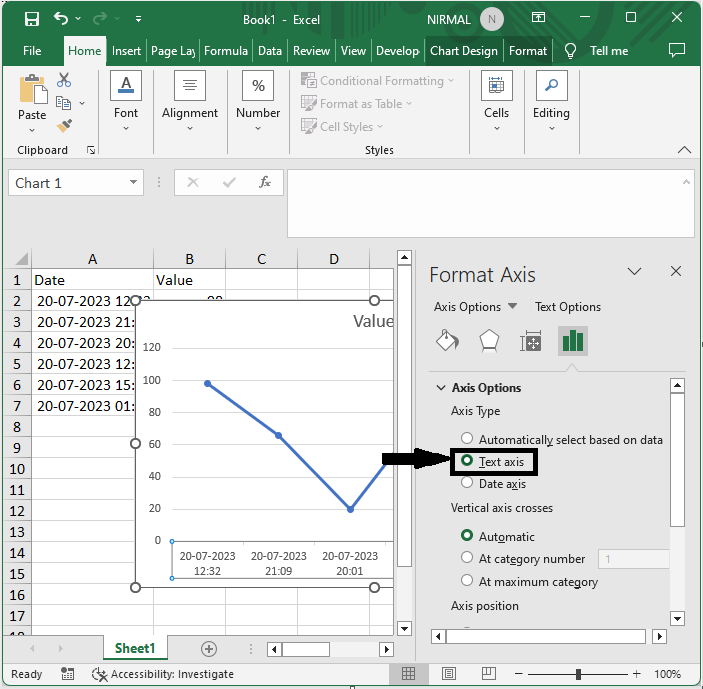Open Size & Properties icon
This screenshot has height=689, width=703.
530,341
